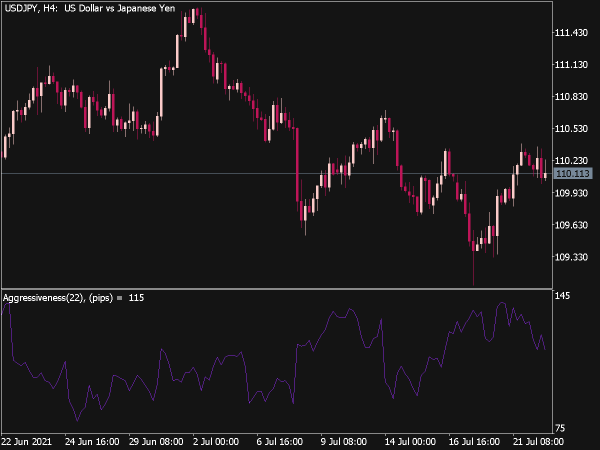
Task: Click the time axis label '22 Jun 2021'
Action: pyautogui.click(x=27, y=442)
